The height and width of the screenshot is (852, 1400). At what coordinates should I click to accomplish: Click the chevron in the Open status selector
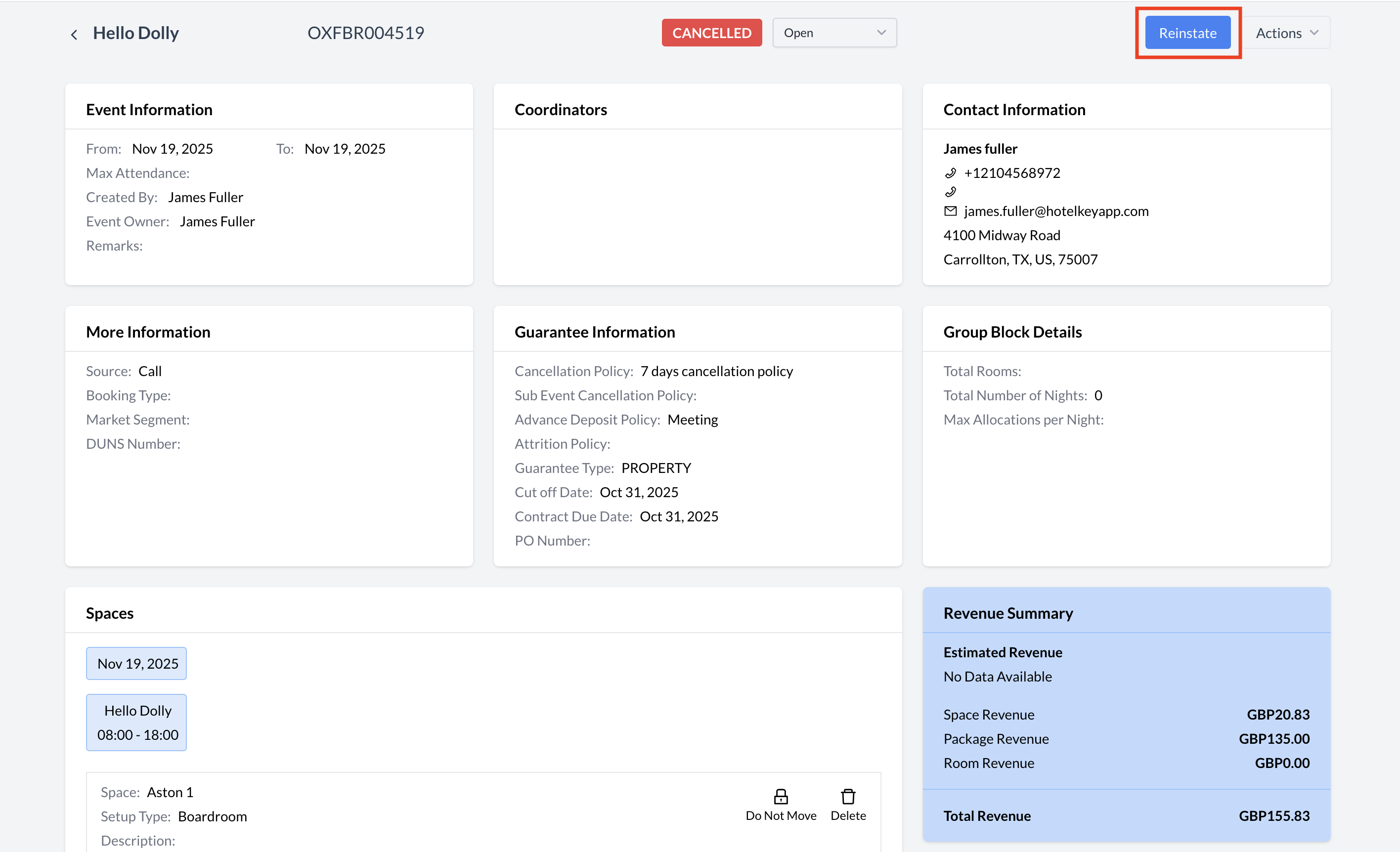pyautogui.click(x=881, y=33)
